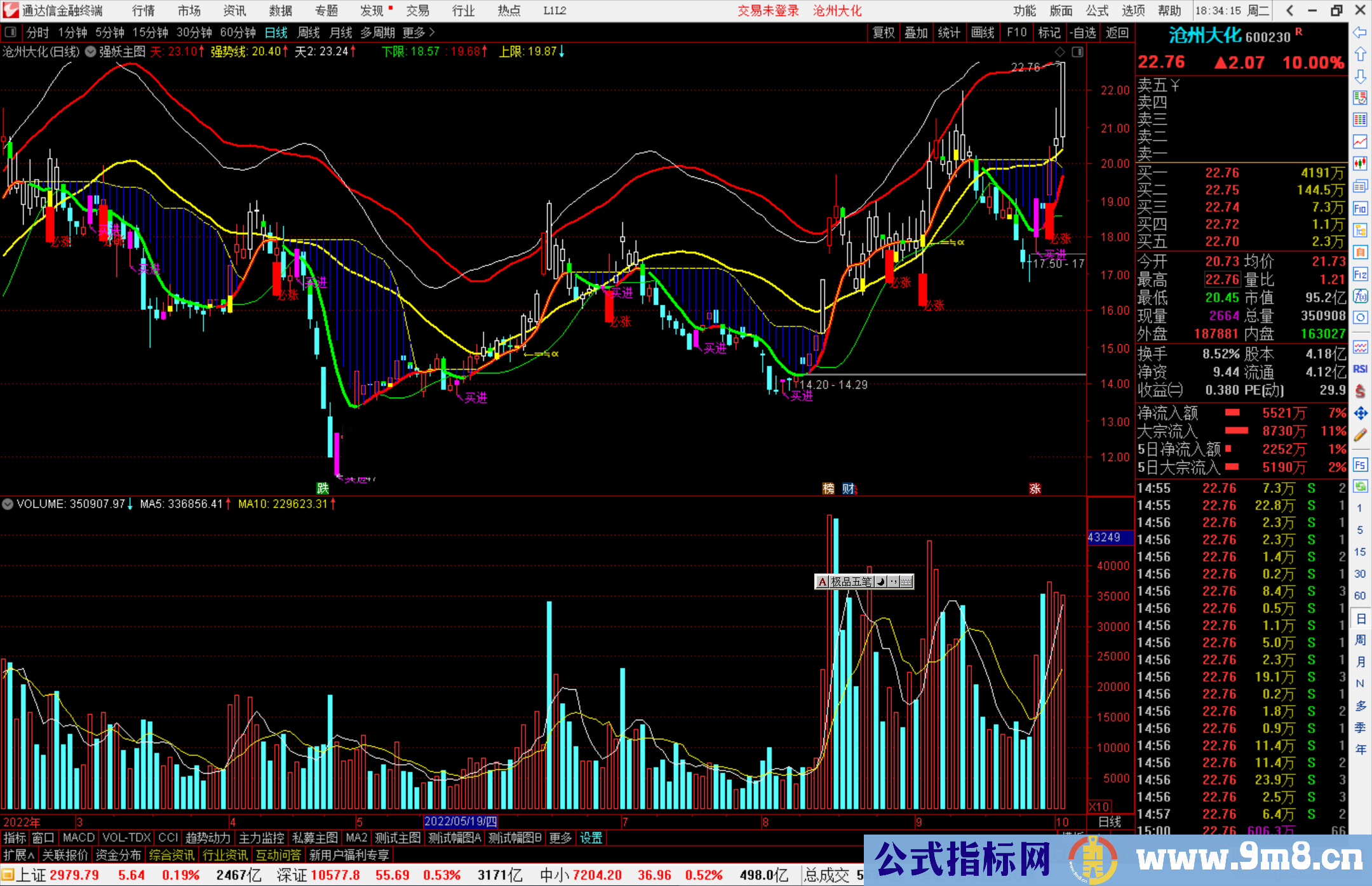Click the X10 volume scale box
The height and width of the screenshot is (886, 1372).
[1100, 806]
